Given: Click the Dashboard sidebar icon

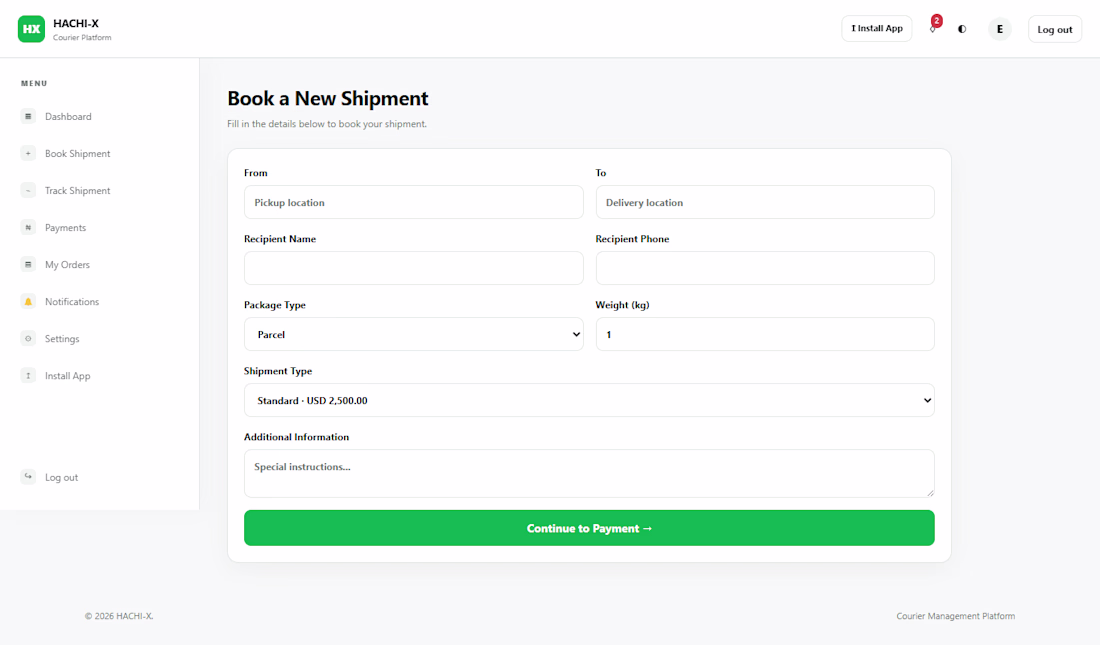Looking at the screenshot, I should [x=28, y=117].
